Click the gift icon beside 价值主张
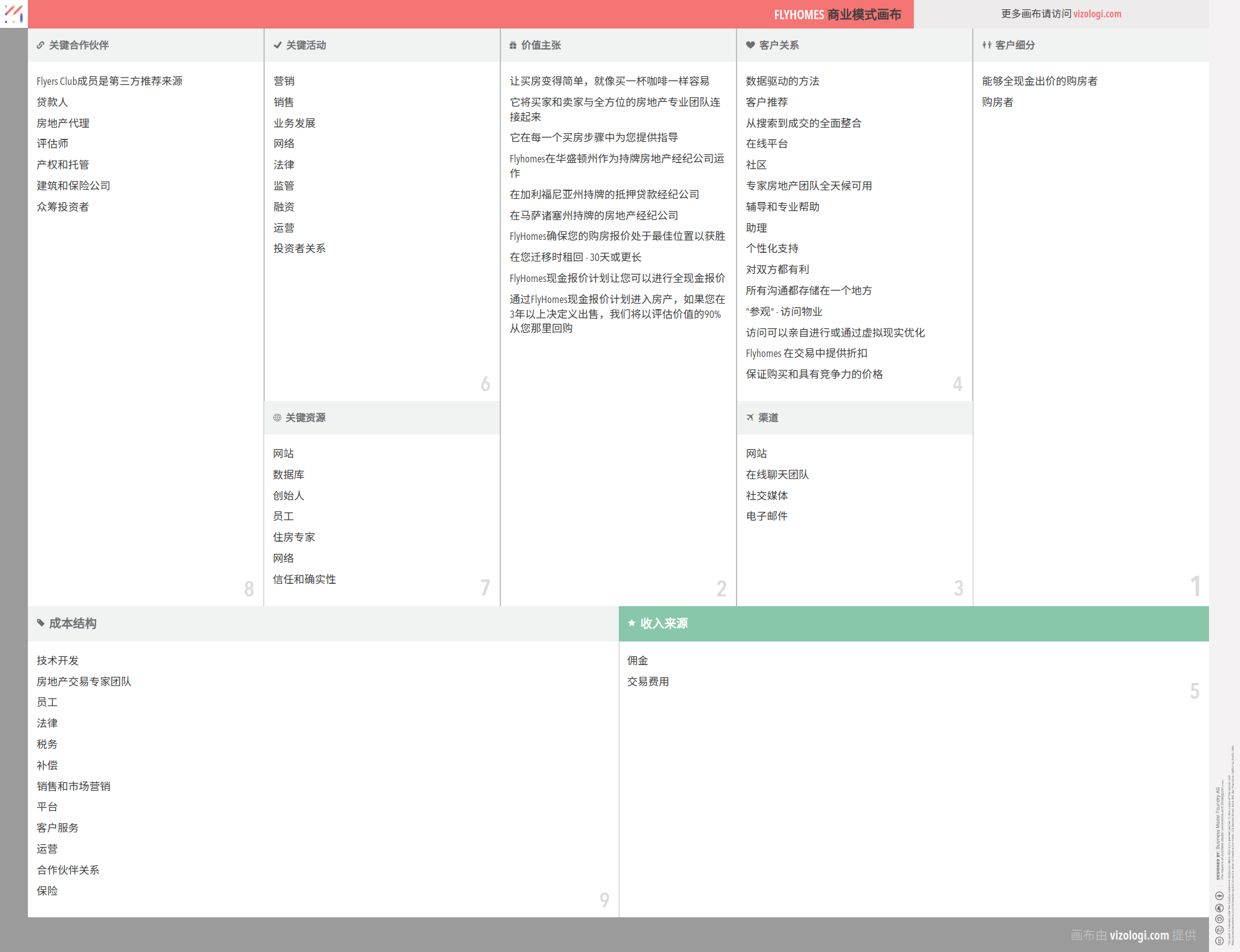 pos(513,45)
